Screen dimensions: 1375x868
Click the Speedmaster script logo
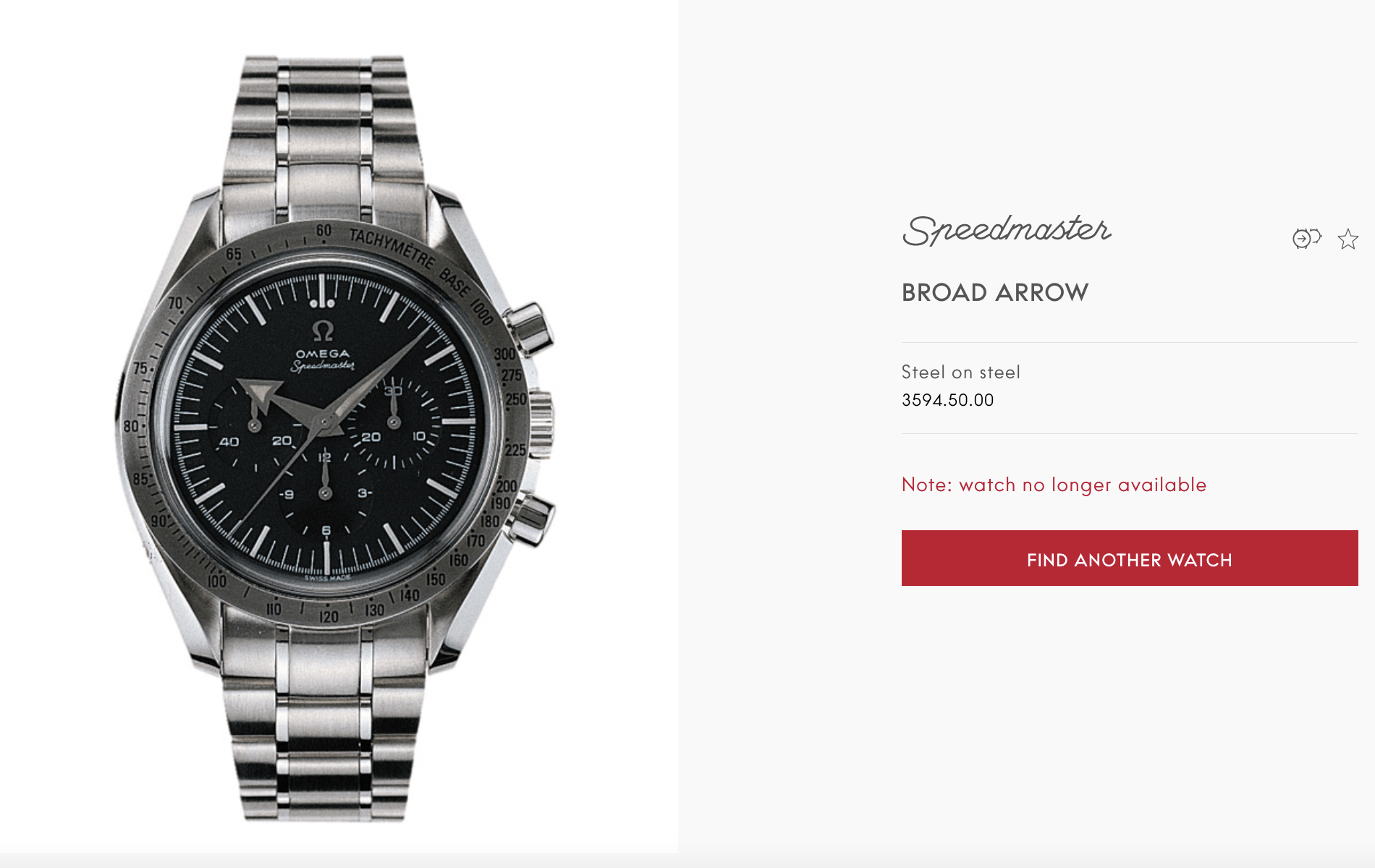[1007, 230]
